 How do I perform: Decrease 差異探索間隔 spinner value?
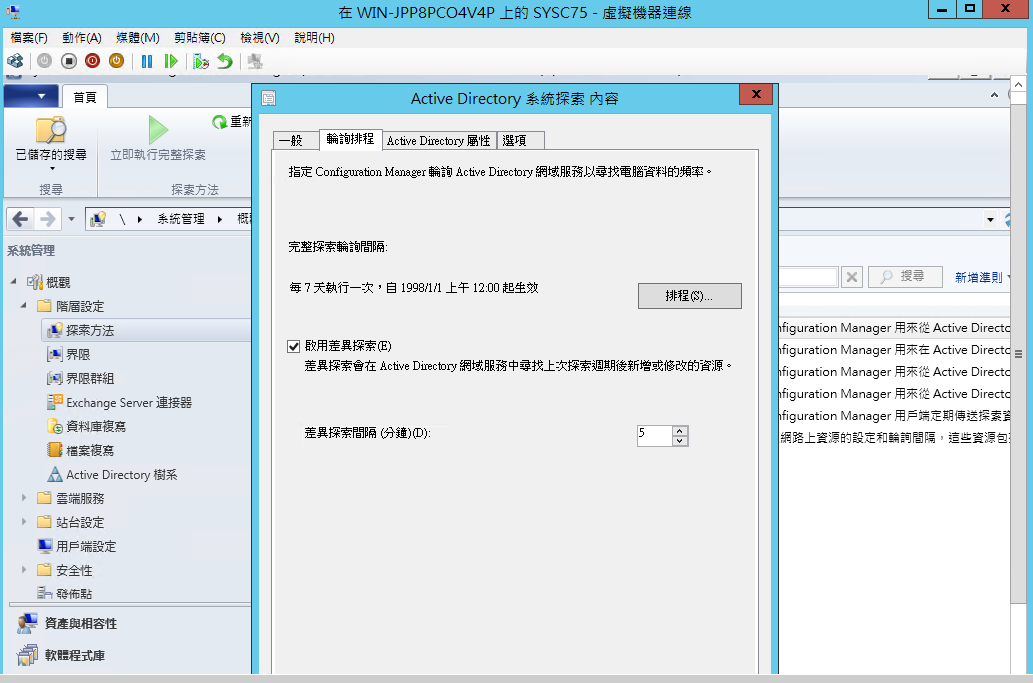(680, 441)
